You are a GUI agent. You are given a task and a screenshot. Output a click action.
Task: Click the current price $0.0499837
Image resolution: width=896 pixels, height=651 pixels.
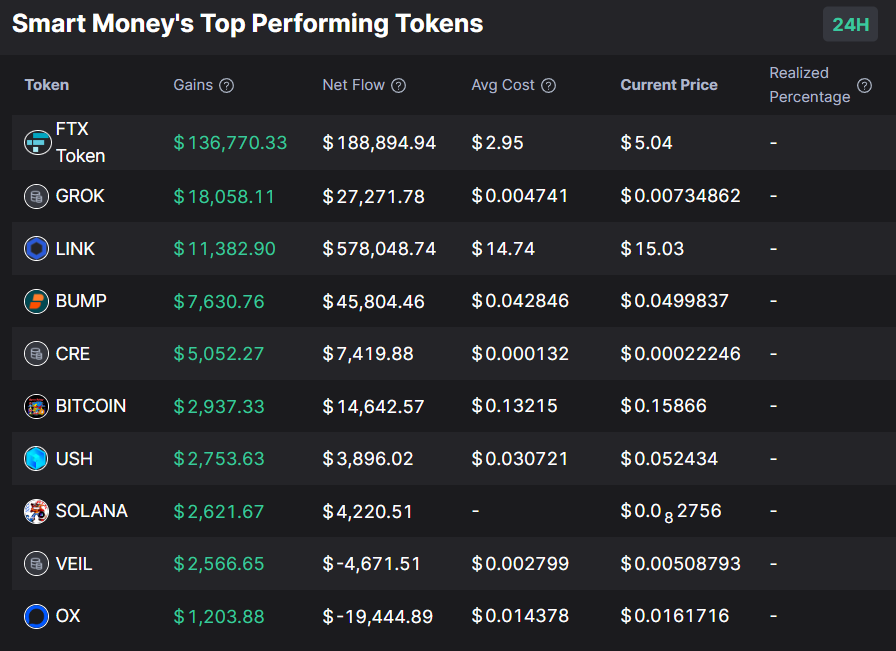(675, 301)
